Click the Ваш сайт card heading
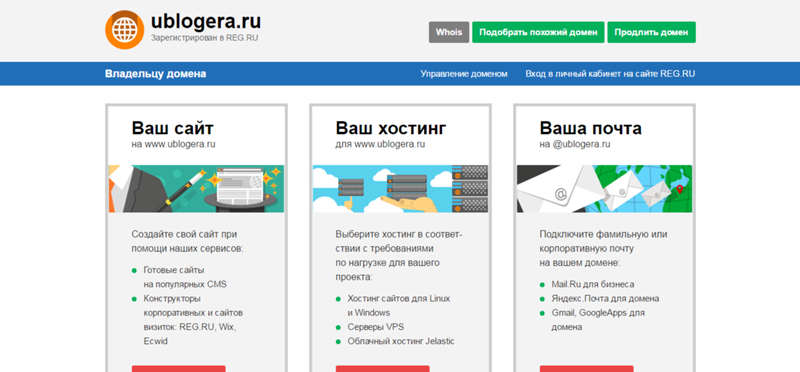The image size is (800, 372). (173, 128)
